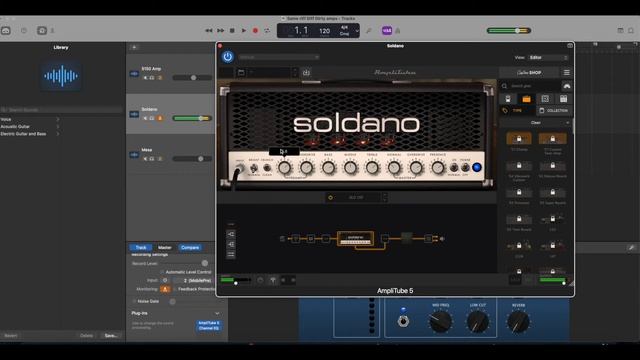The width and height of the screenshot is (640, 360).
Task: Switch to the Collection tab
Action: [x=554, y=111]
